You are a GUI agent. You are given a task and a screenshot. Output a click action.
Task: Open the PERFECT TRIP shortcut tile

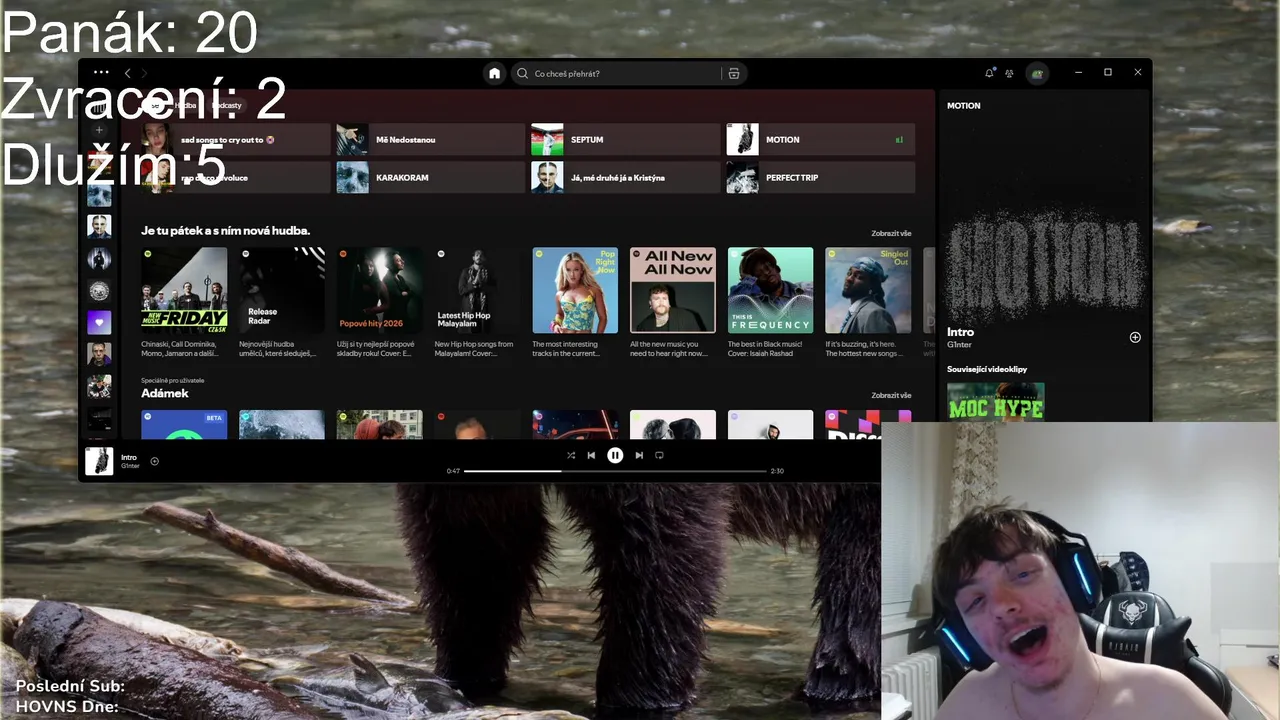820,177
